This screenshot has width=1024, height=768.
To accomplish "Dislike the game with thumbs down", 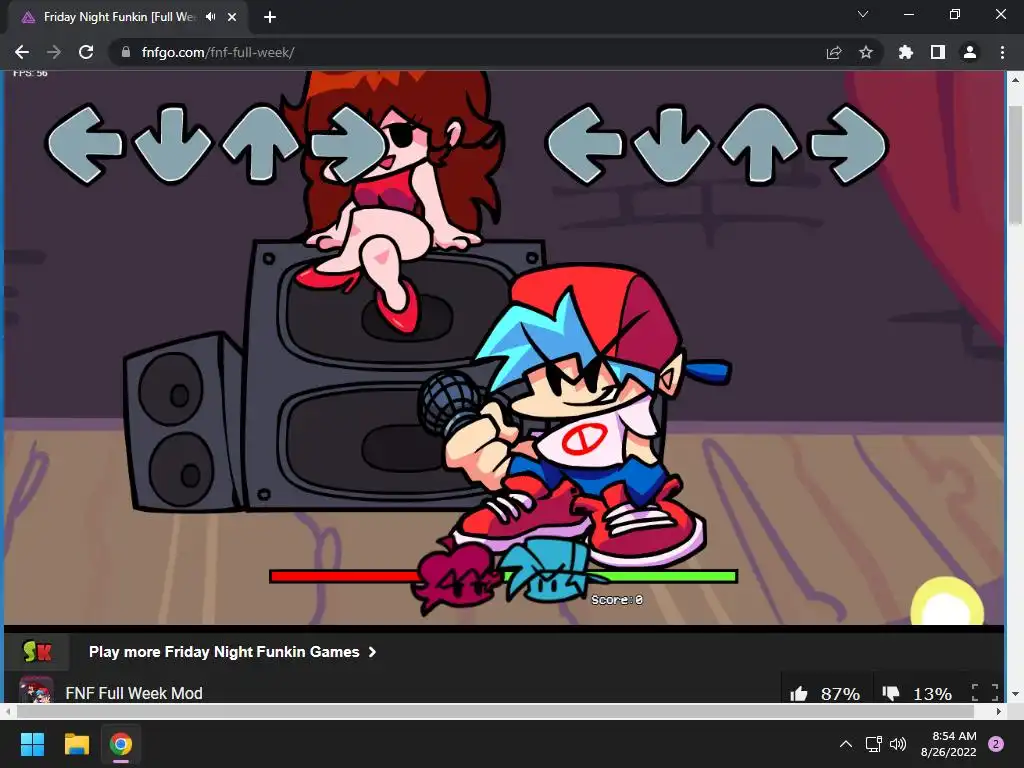I will pyautogui.click(x=891, y=694).
